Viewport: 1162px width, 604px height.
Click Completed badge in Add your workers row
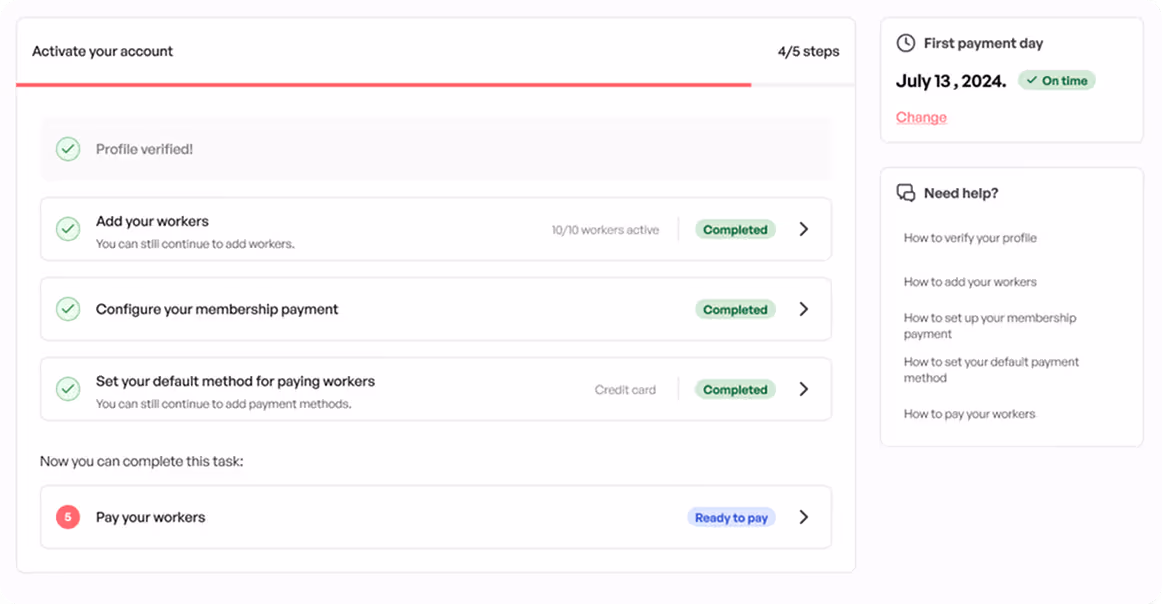click(735, 230)
